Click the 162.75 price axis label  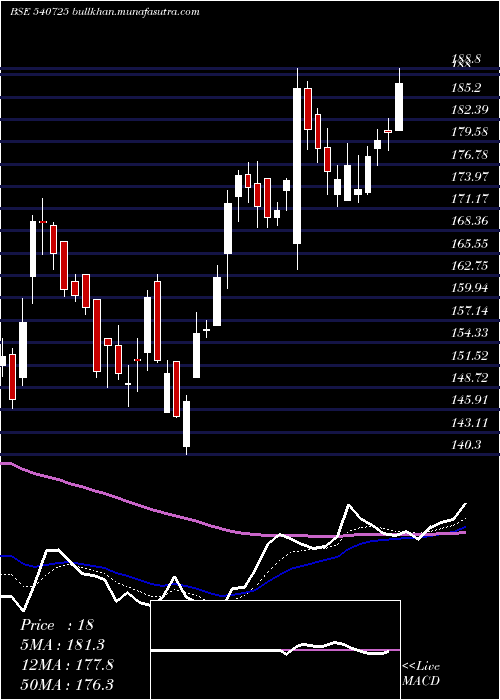[470, 266]
